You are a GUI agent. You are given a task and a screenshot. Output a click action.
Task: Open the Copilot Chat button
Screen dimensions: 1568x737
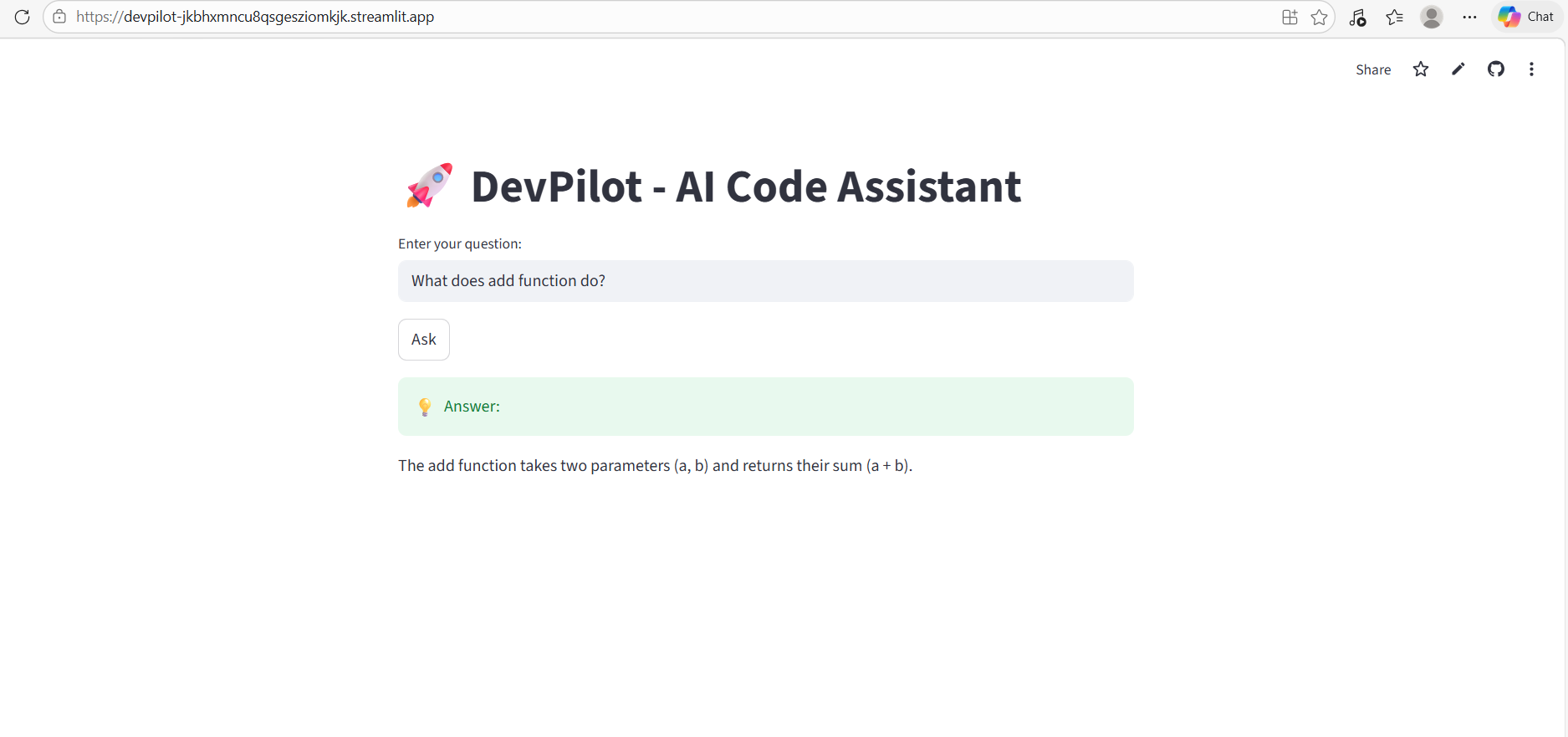coord(1526,17)
